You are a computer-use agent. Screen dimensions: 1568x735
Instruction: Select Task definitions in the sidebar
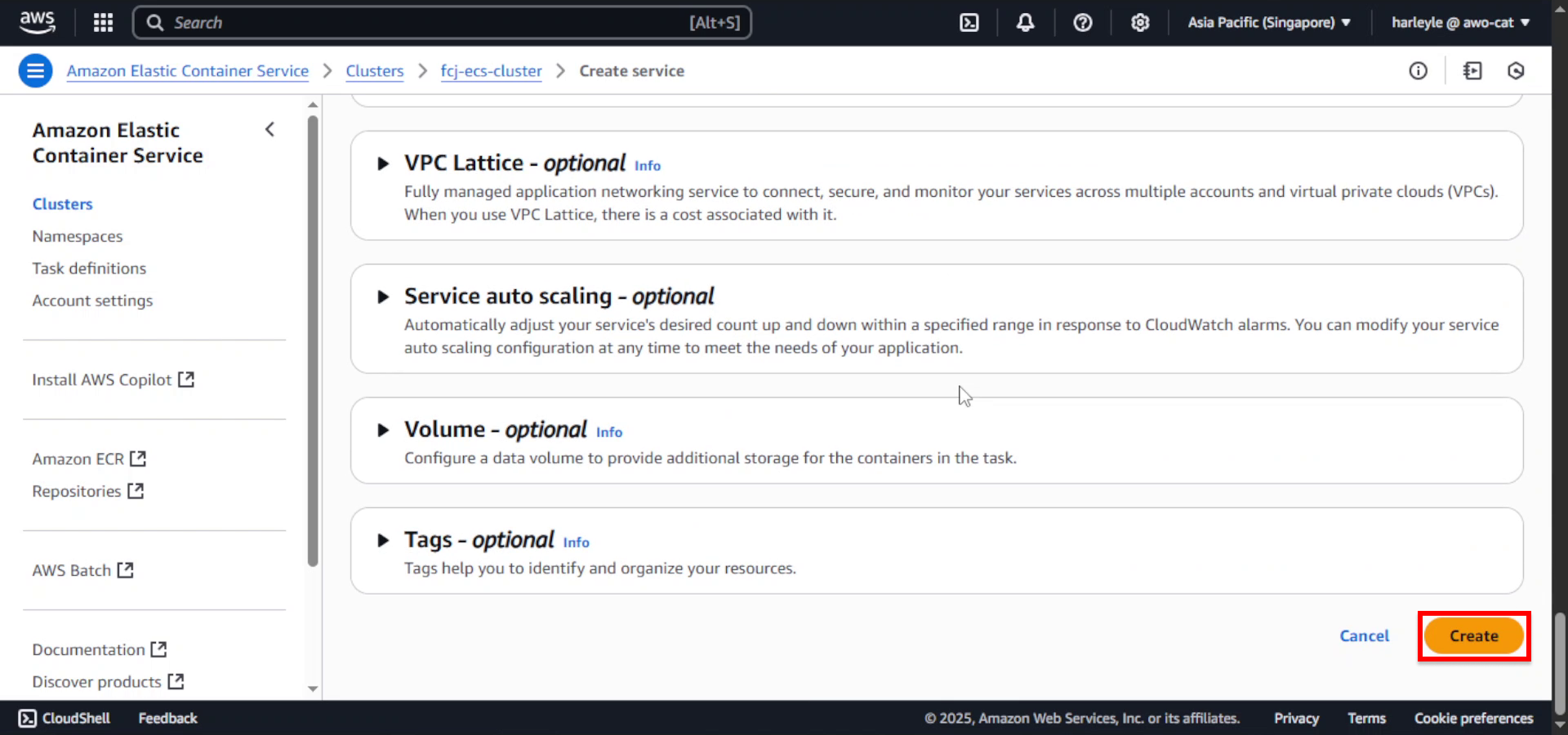pyautogui.click(x=89, y=268)
